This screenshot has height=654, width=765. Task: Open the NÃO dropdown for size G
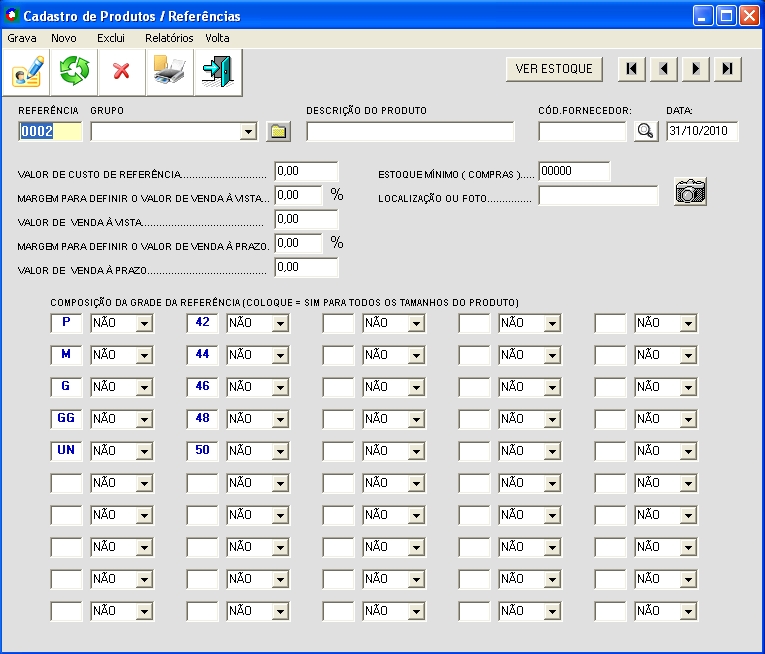point(144,387)
